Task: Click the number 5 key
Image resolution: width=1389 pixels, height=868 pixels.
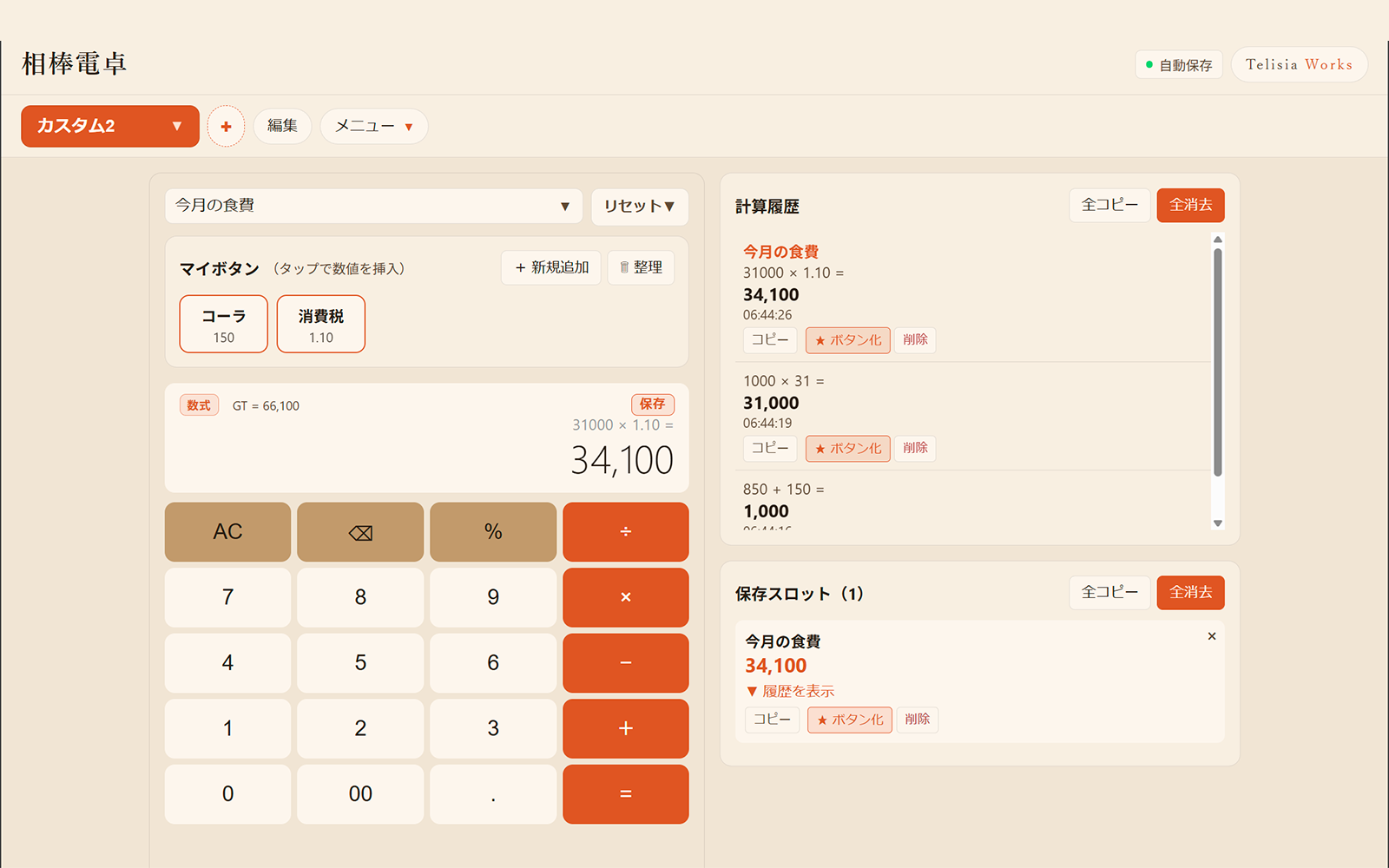Action: click(x=360, y=663)
